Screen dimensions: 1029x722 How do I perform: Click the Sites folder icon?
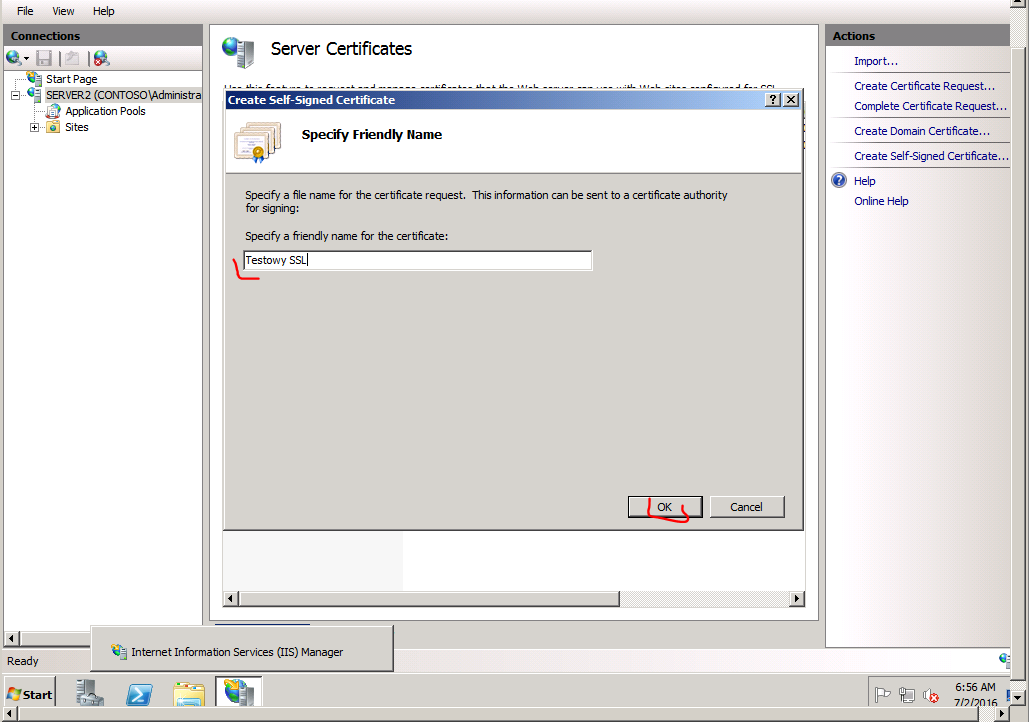[x=54, y=127]
